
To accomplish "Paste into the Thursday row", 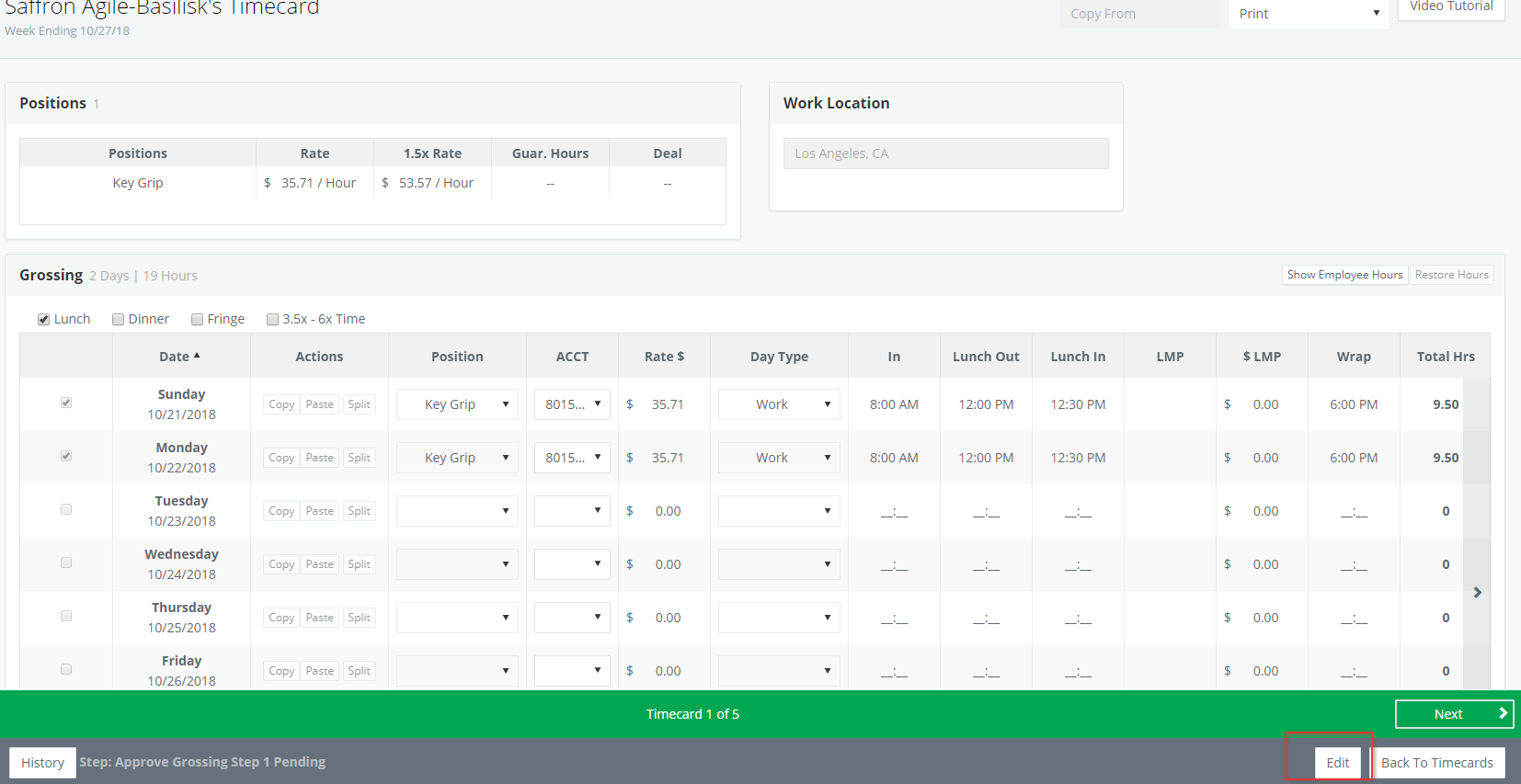I will [320, 618].
